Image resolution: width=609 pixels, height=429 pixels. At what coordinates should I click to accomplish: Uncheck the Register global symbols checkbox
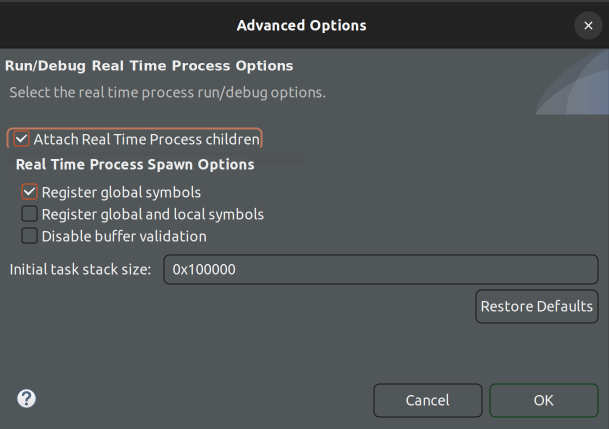[x=30, y=192]
